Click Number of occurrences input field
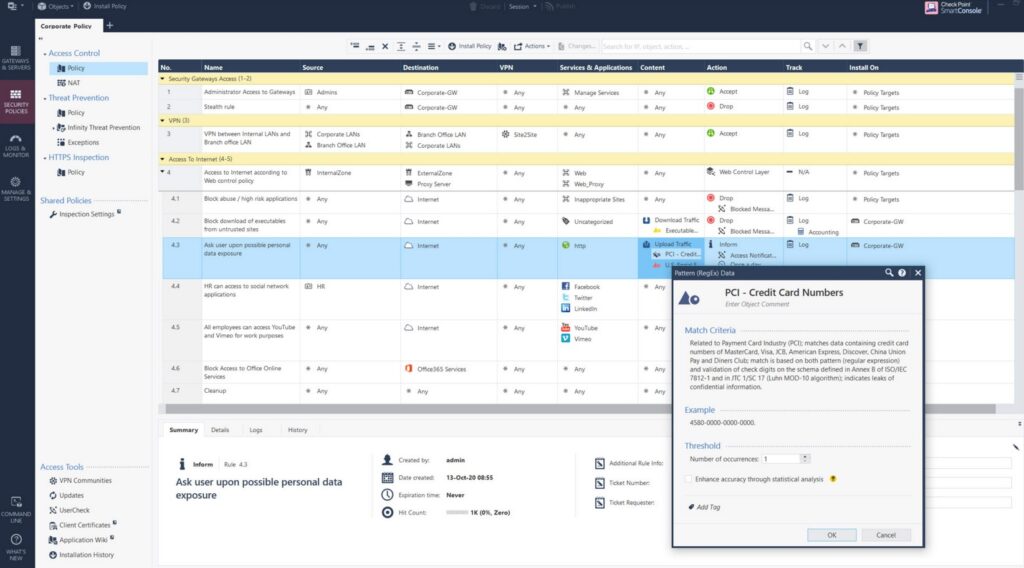The image size is (1024, 568). coord(780,459)
